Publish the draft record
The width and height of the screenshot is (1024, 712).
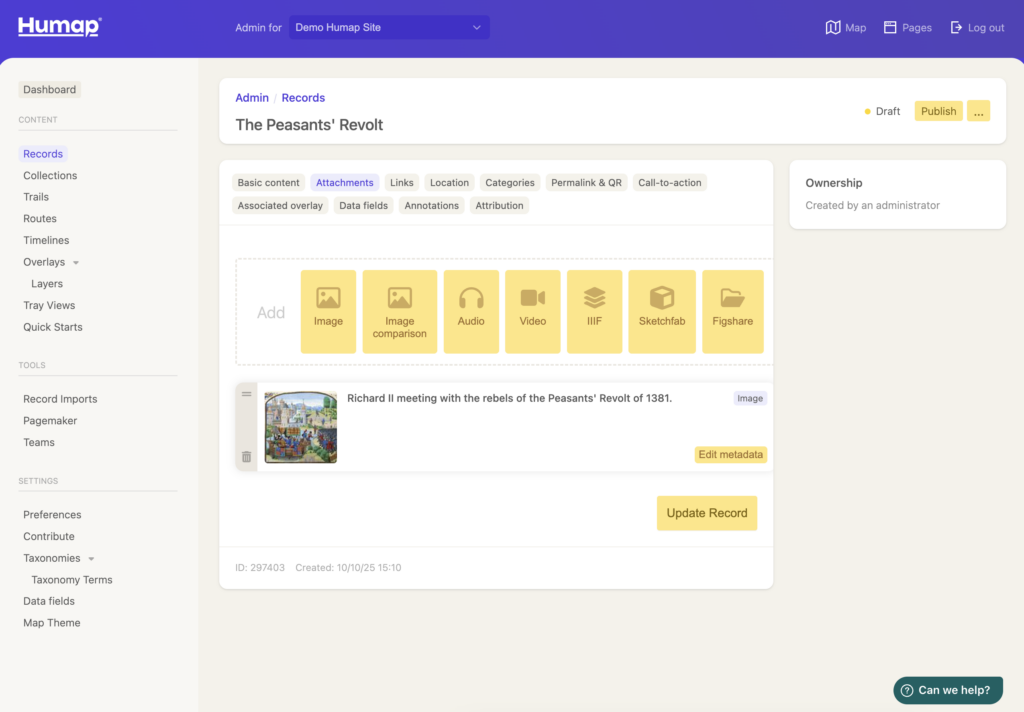point(938,111)
